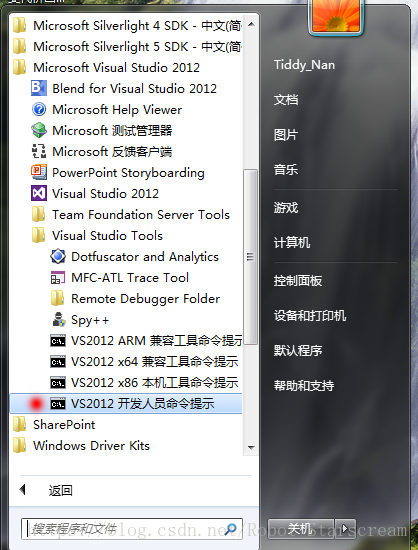The height and width of the screenshot is (550, 418).
Task: Click scrollbar up arrow in programs list
Action: [251, 24]
